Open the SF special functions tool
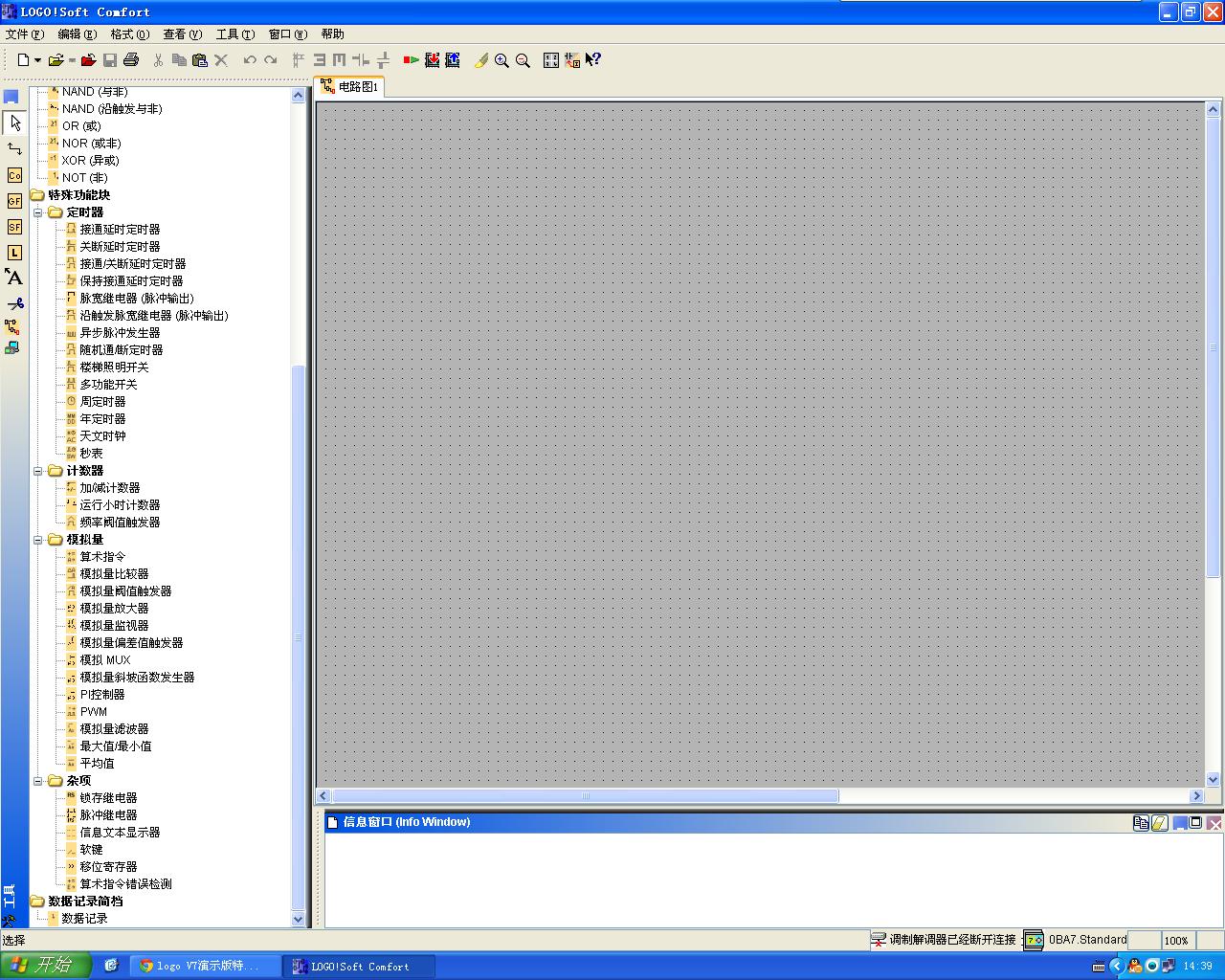 click(14, 227)
